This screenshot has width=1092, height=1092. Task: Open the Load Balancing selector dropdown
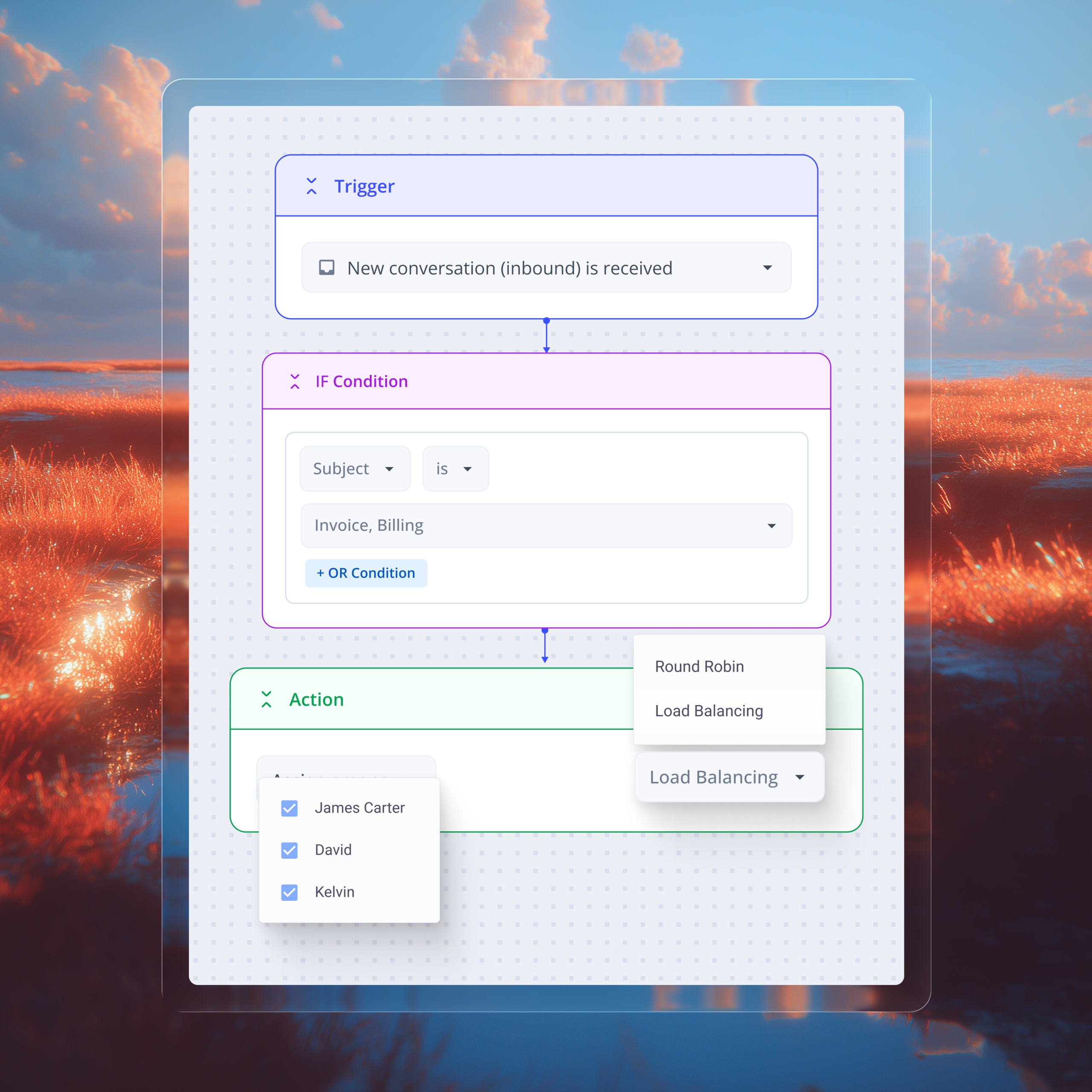(x=729, y=777)
